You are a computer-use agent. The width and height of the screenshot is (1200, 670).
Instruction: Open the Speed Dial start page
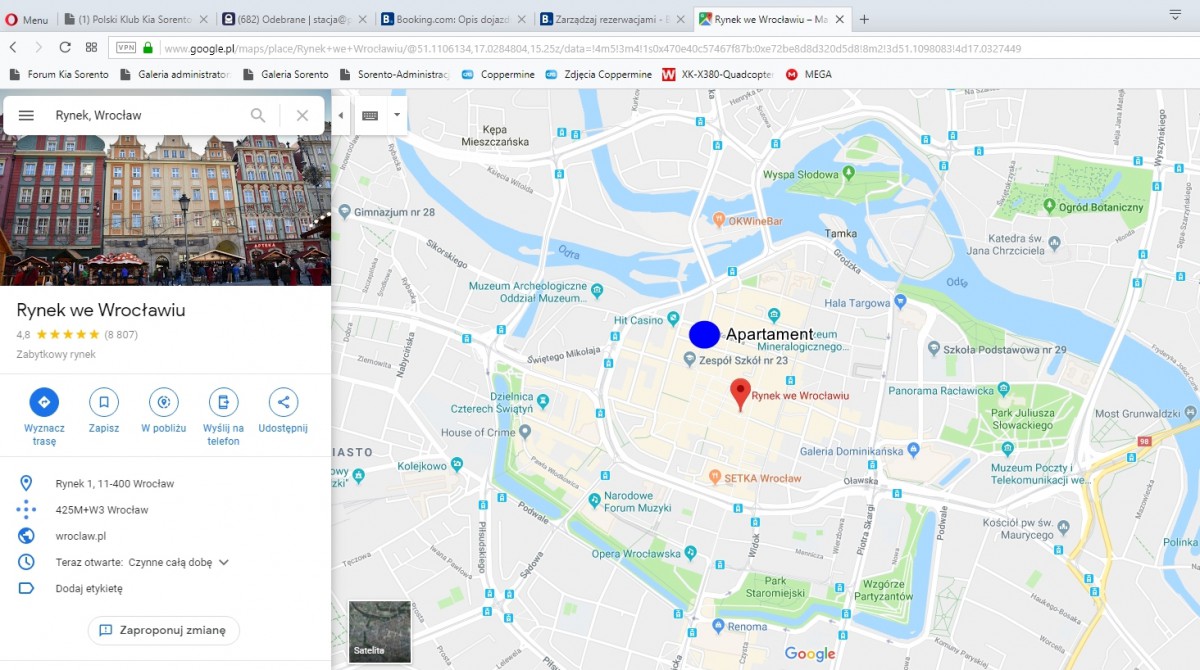91,47
